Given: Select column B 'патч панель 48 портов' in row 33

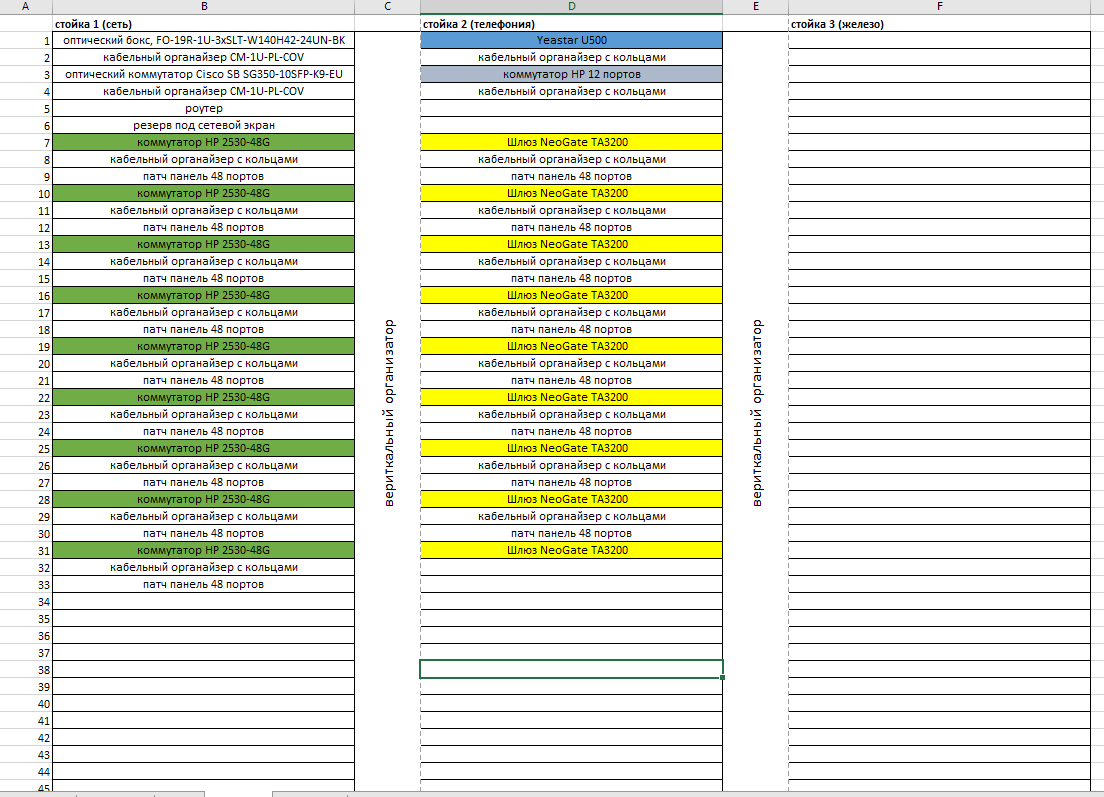Looking at the screenshot, I should pyautogui.click(x=203, y=584).
